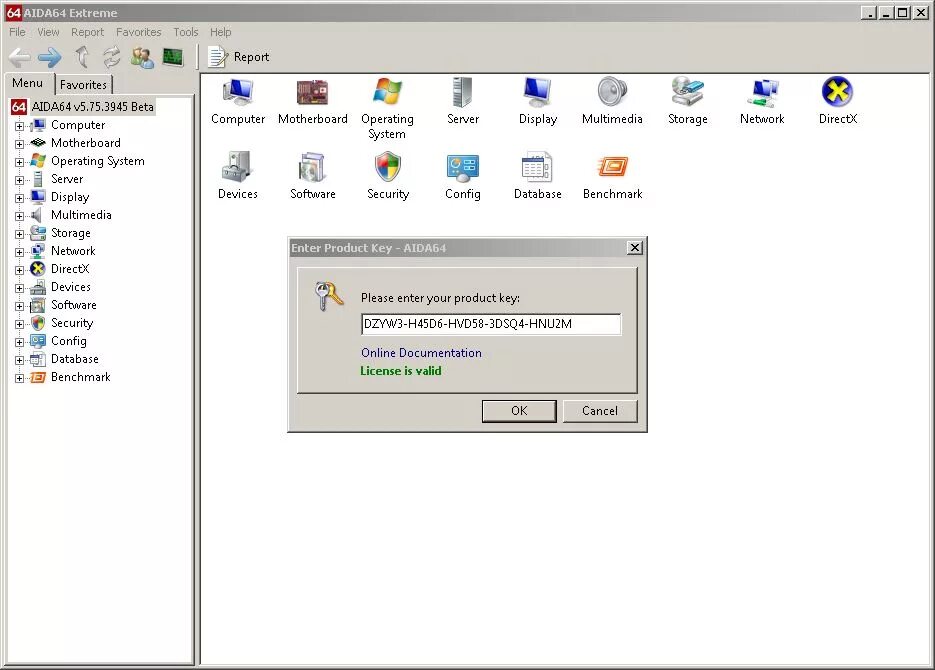Viewport: 935px width, 670px height.
Task: Expand the Network tree node
Action: tap(20, 252)
